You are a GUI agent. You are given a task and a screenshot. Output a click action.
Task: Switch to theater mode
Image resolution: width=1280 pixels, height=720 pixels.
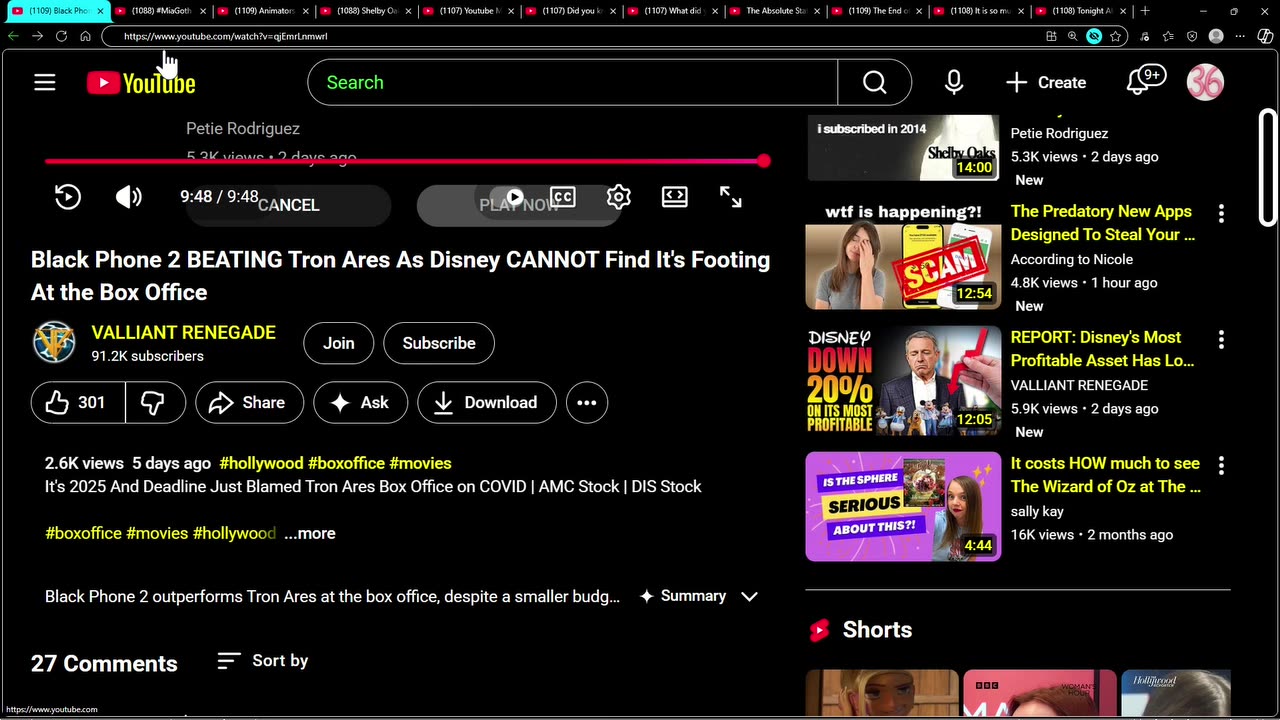[675, 197]
